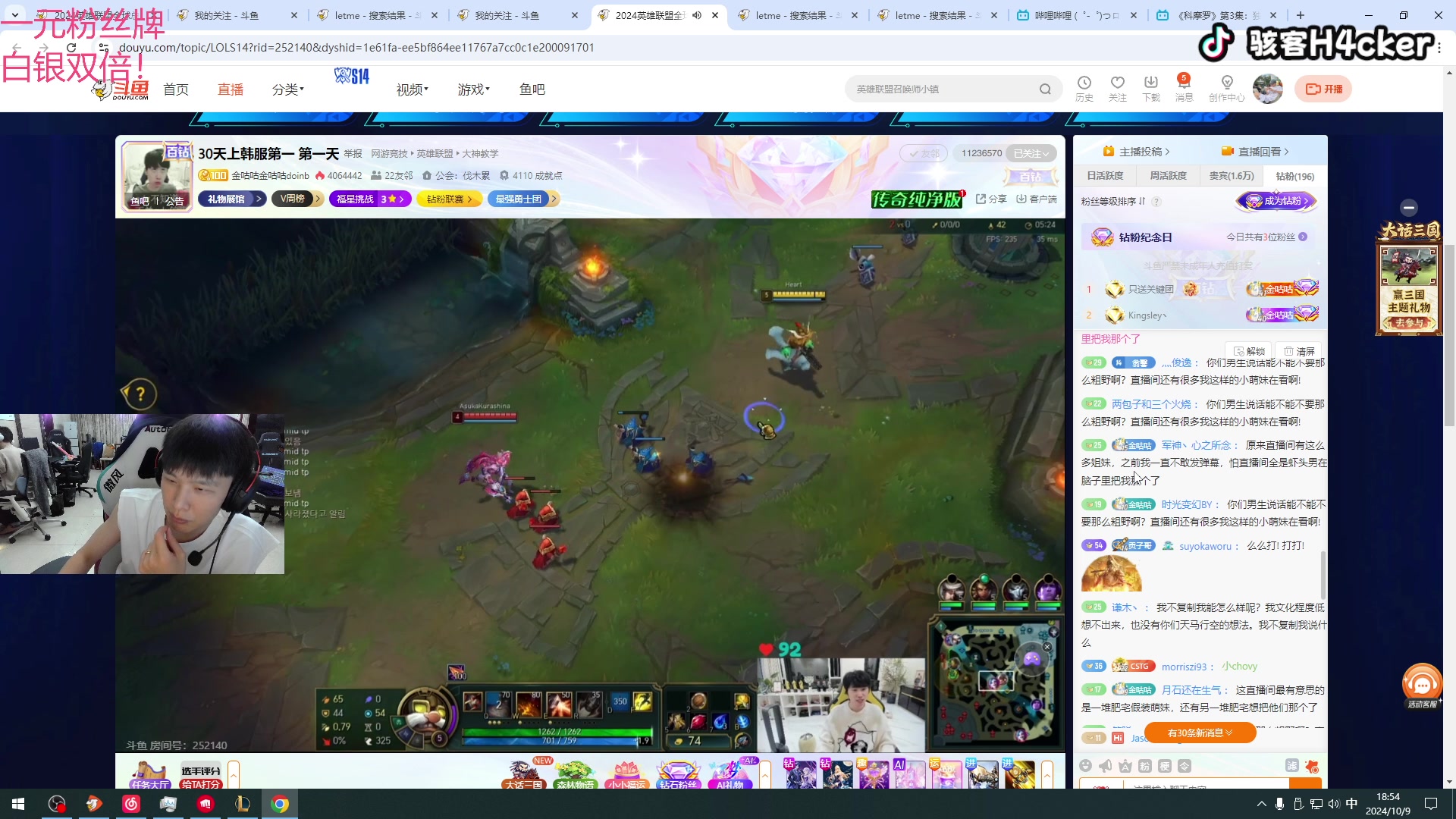Click the yellow question mark in game video
This screenshot has height=819, width=1456.
(140, 394)
